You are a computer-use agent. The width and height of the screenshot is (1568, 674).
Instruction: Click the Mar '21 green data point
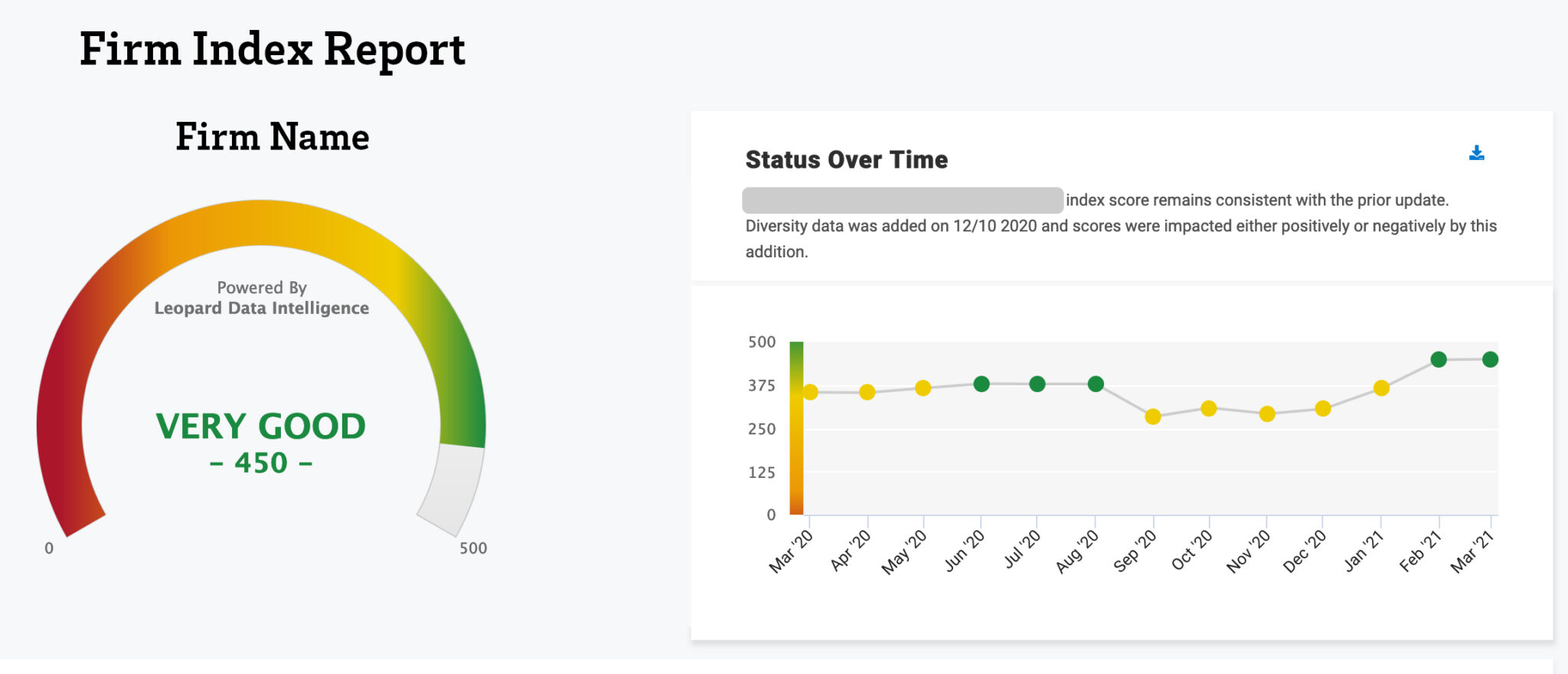click(1490, 359)
